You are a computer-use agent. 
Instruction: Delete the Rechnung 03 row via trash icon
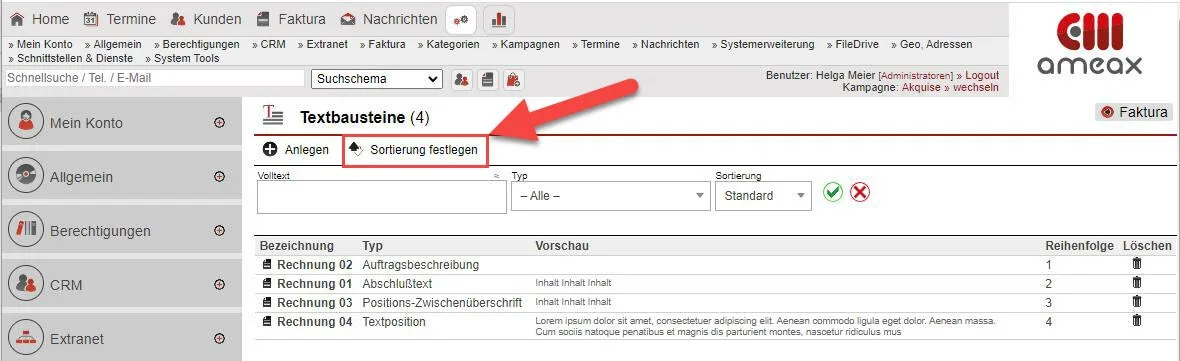click(1136, 302)
